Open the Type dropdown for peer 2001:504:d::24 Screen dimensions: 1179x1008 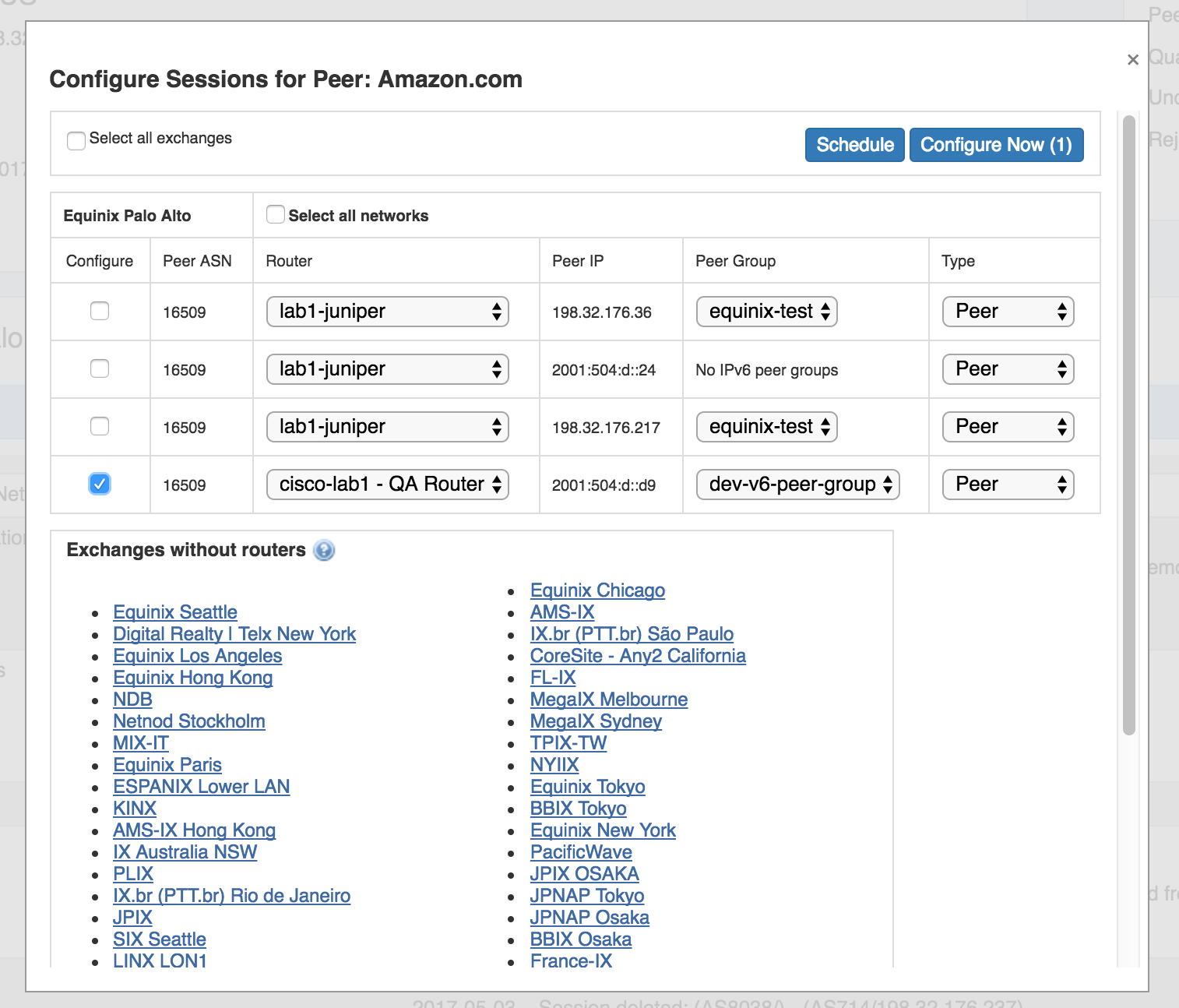click(1008, 369)
